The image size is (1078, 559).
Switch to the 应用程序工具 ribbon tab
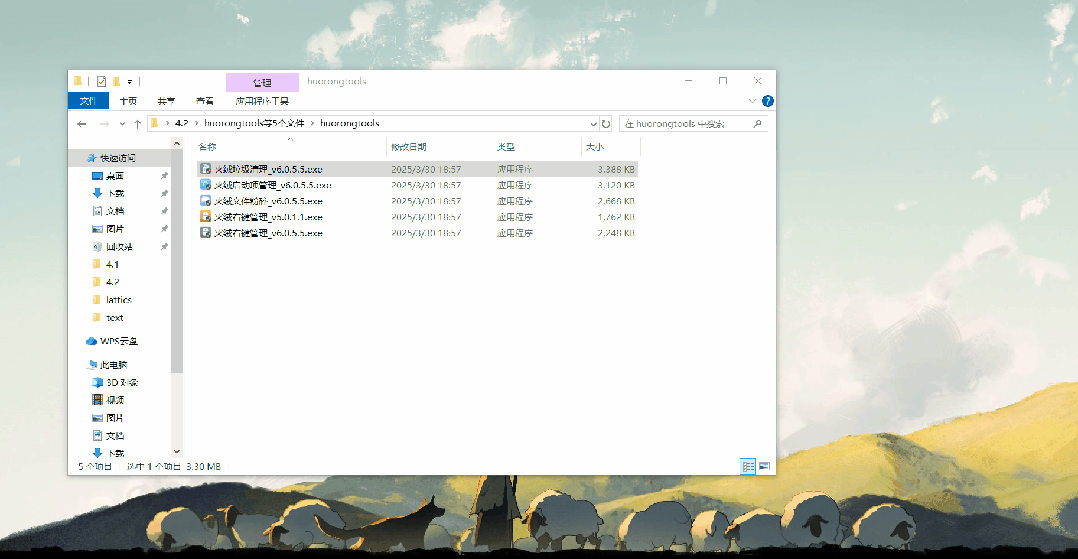(x=262, y=101)
